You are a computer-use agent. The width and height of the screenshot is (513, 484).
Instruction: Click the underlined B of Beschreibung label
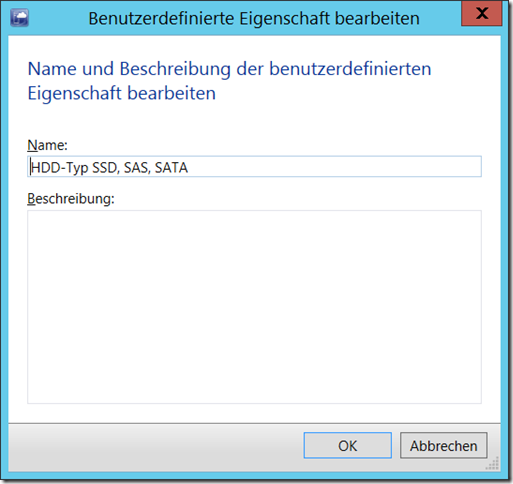[x=31, y=199]
